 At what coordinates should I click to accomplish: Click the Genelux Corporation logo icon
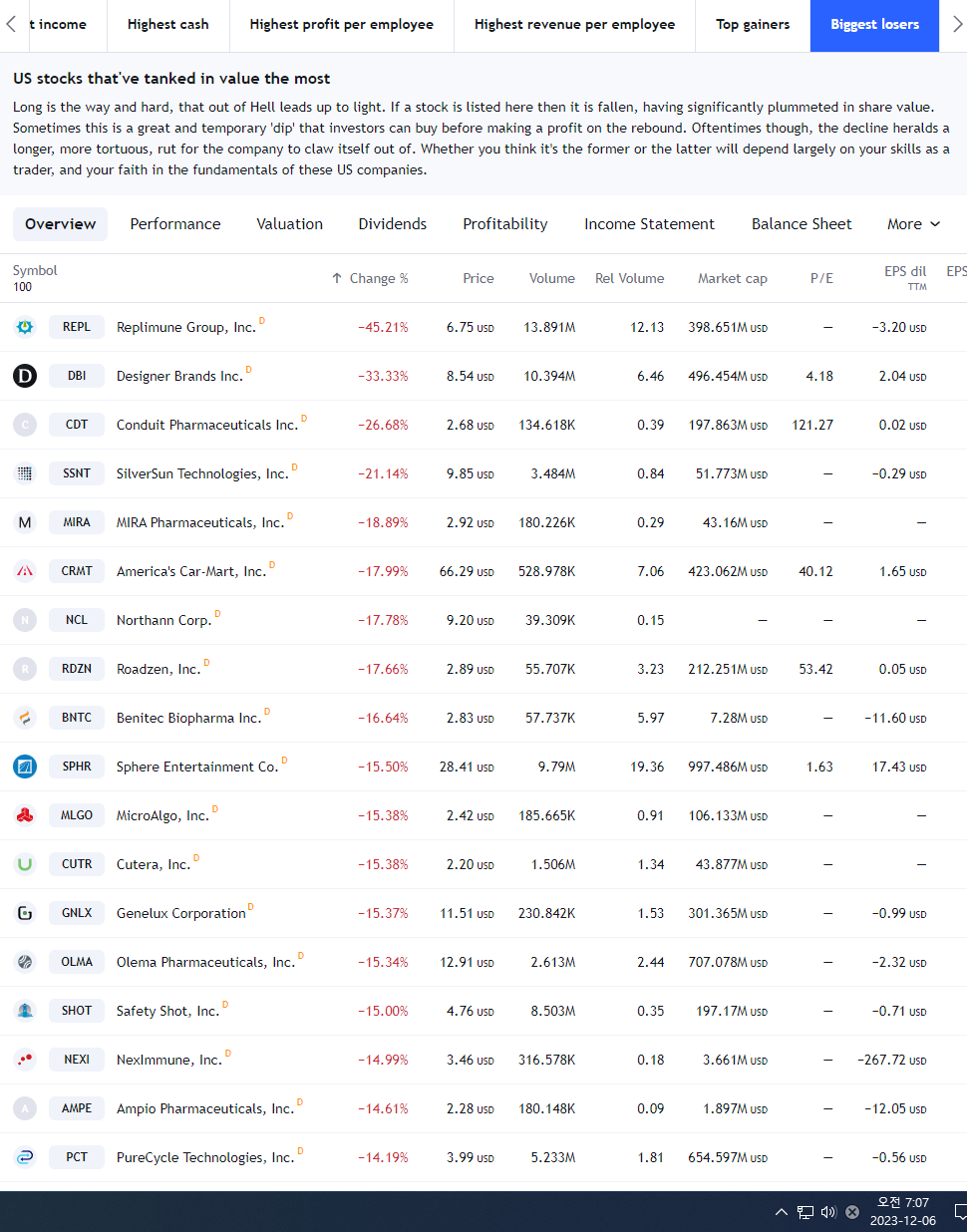25,913
